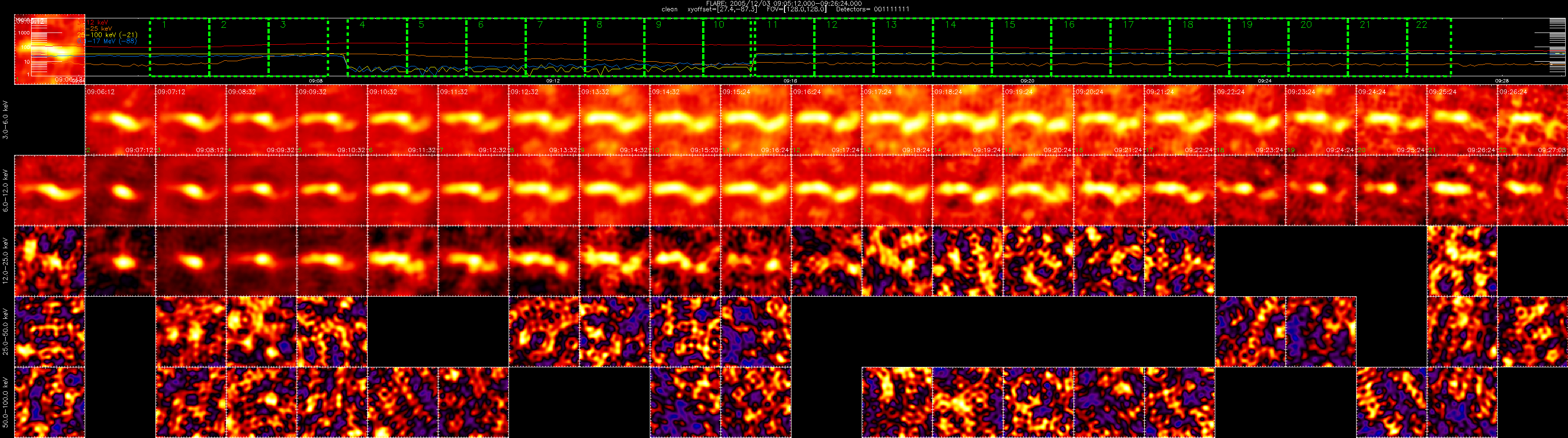The image size is (1568, 438).
Task: Open the 50–100 keV image for interval 14
Action: 968,403
